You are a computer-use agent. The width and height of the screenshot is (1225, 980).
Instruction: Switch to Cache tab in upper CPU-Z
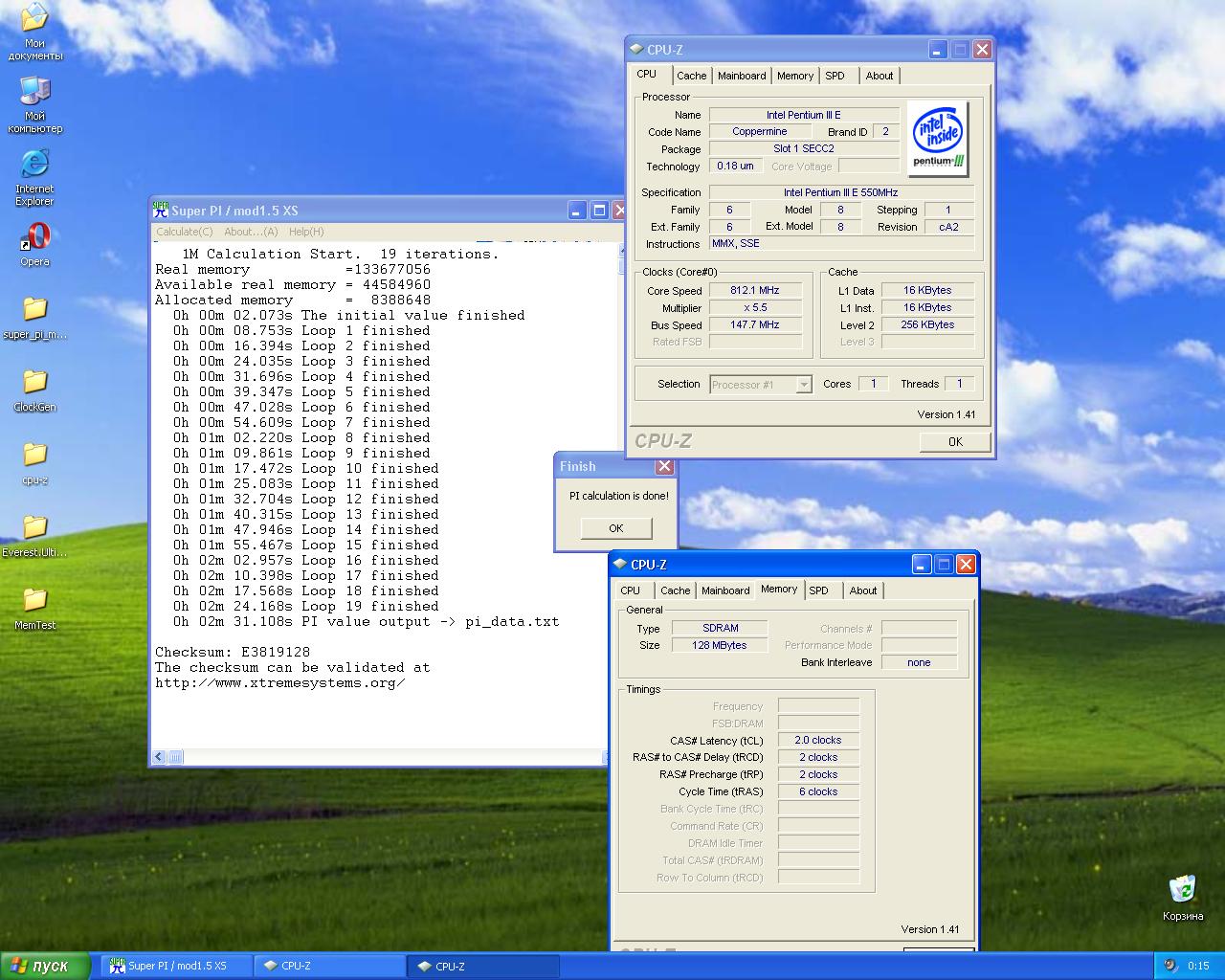click(691, 76)
